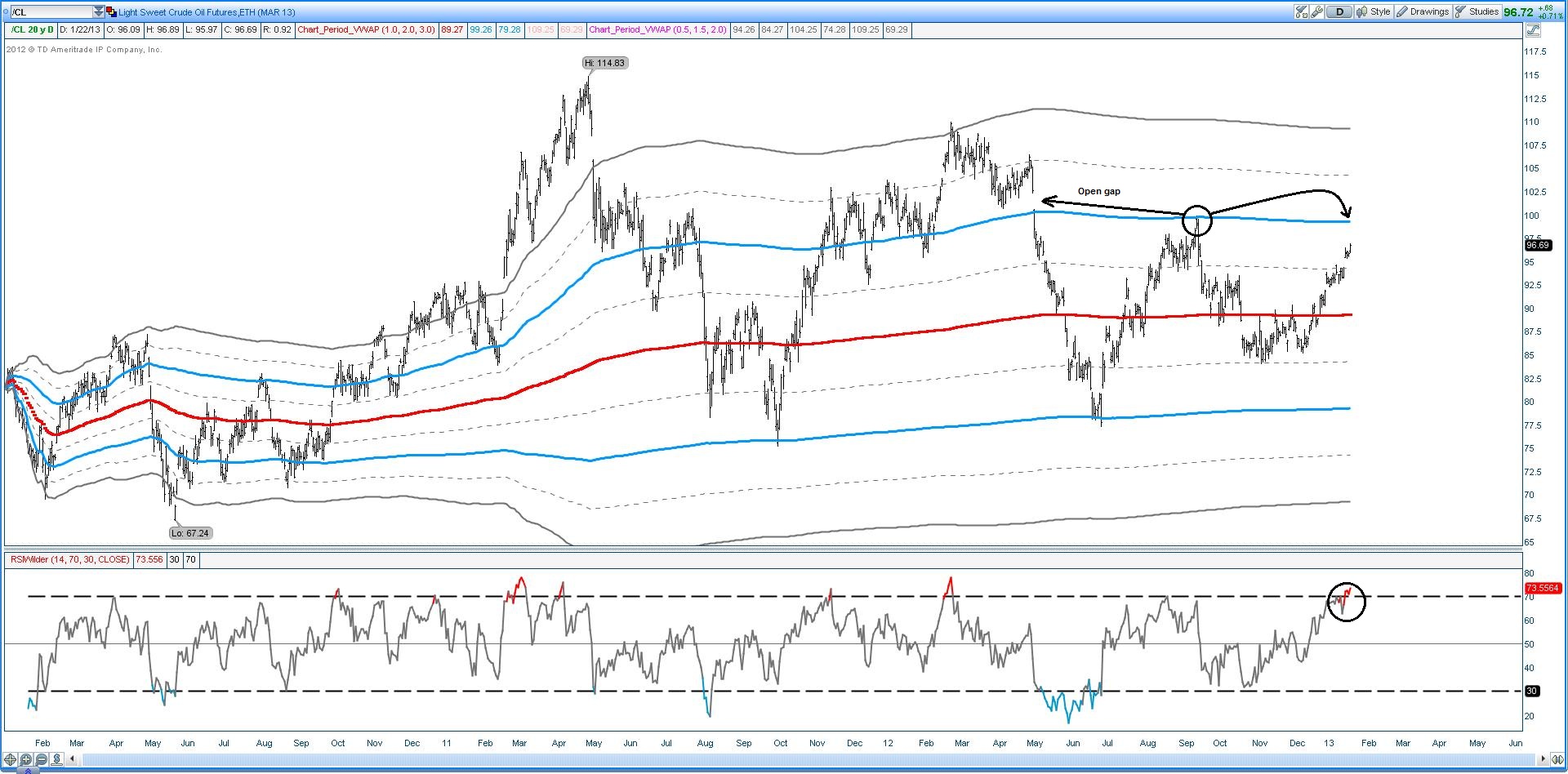Viewport: 1568px width, 774px height.
Task: Click the 73.556 RSI value in study header
Action: (149, 560)
